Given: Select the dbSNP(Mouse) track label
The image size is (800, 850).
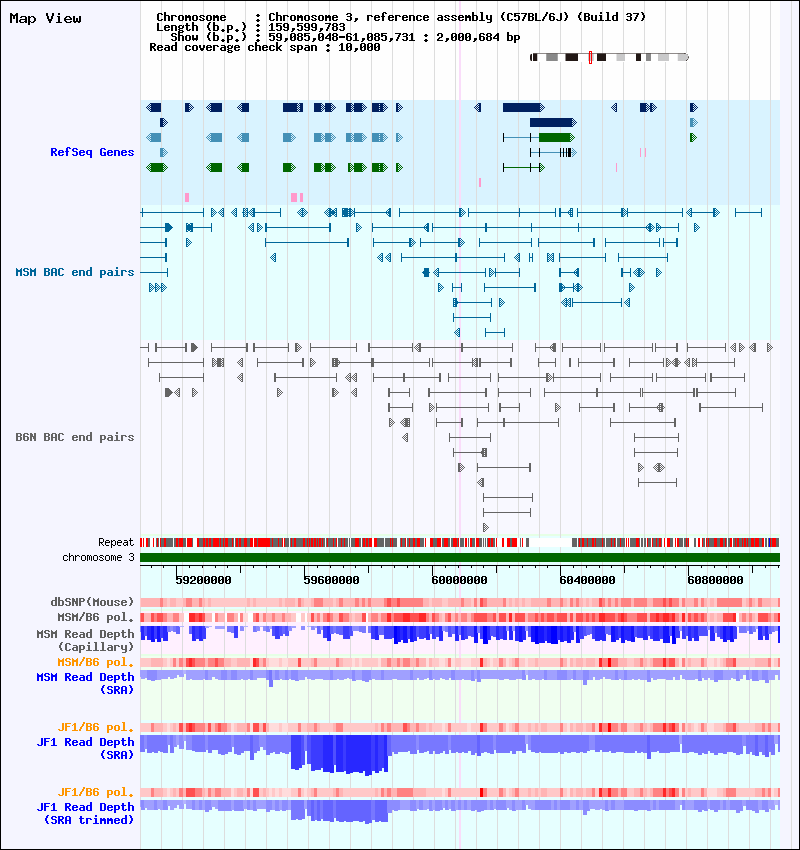Looking at the screenshot, I should point(92,602).
